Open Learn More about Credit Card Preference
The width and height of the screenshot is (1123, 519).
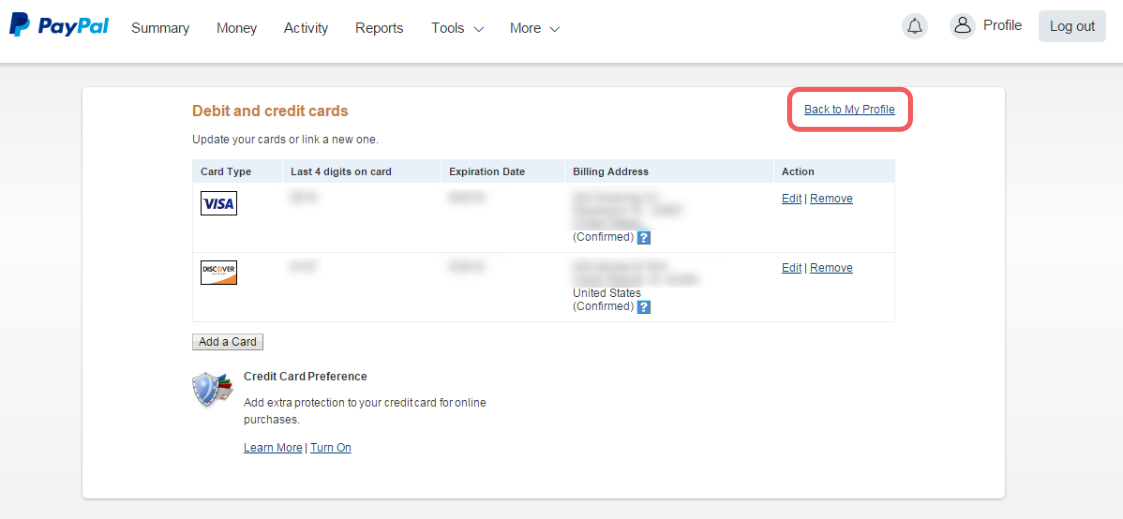273,447
